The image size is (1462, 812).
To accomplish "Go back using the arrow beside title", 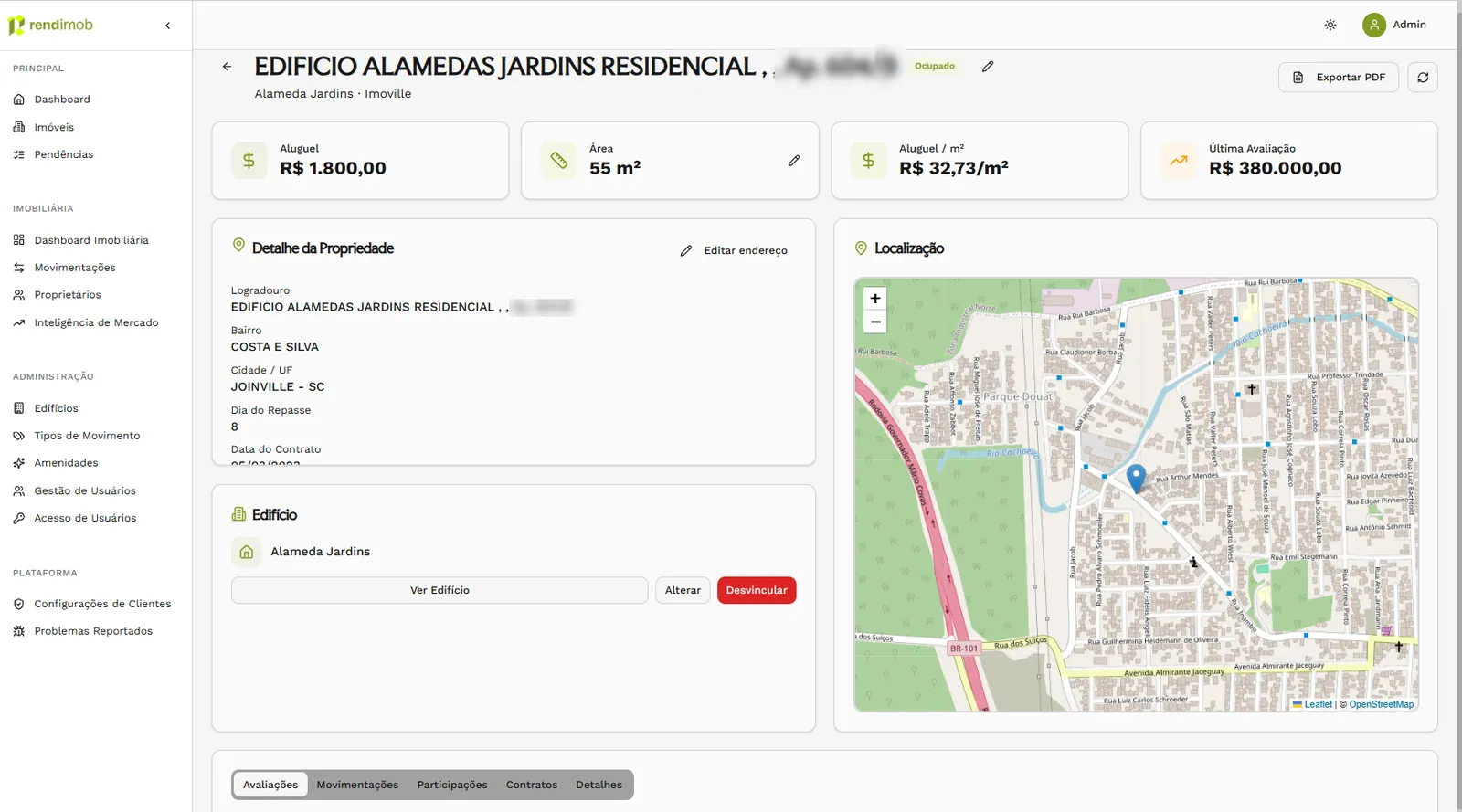I will point(227,66).
